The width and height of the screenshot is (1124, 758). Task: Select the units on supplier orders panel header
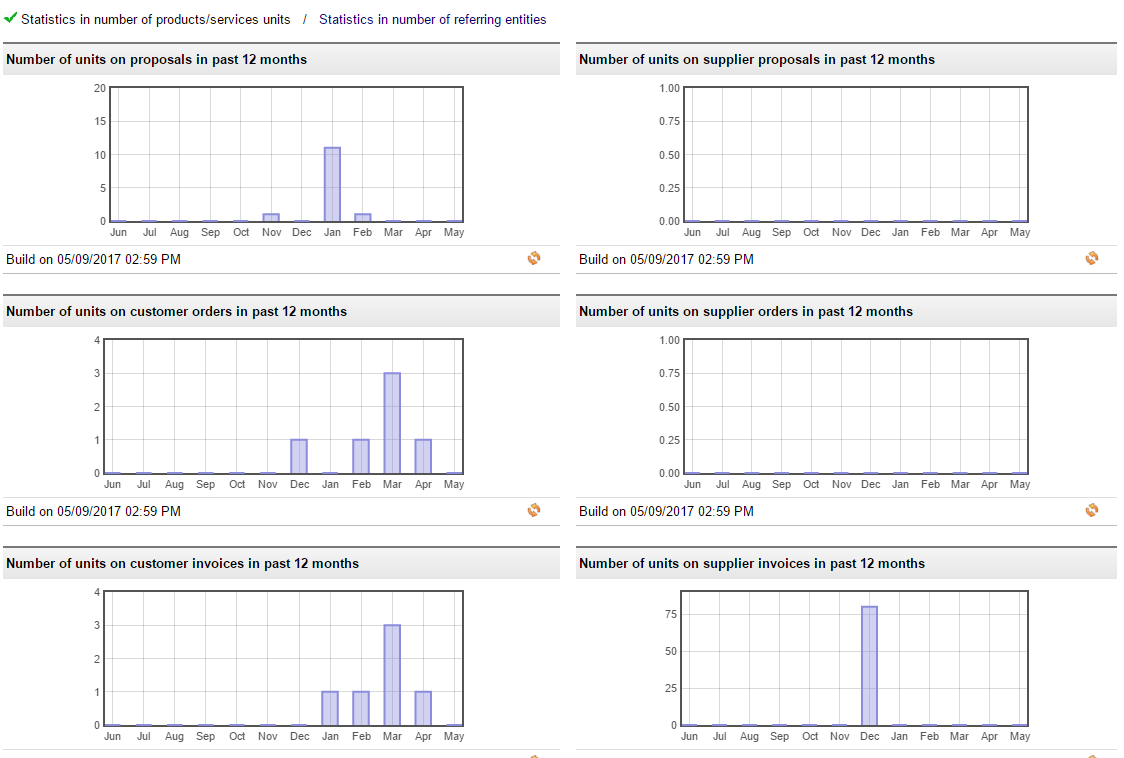click(746, 311)
